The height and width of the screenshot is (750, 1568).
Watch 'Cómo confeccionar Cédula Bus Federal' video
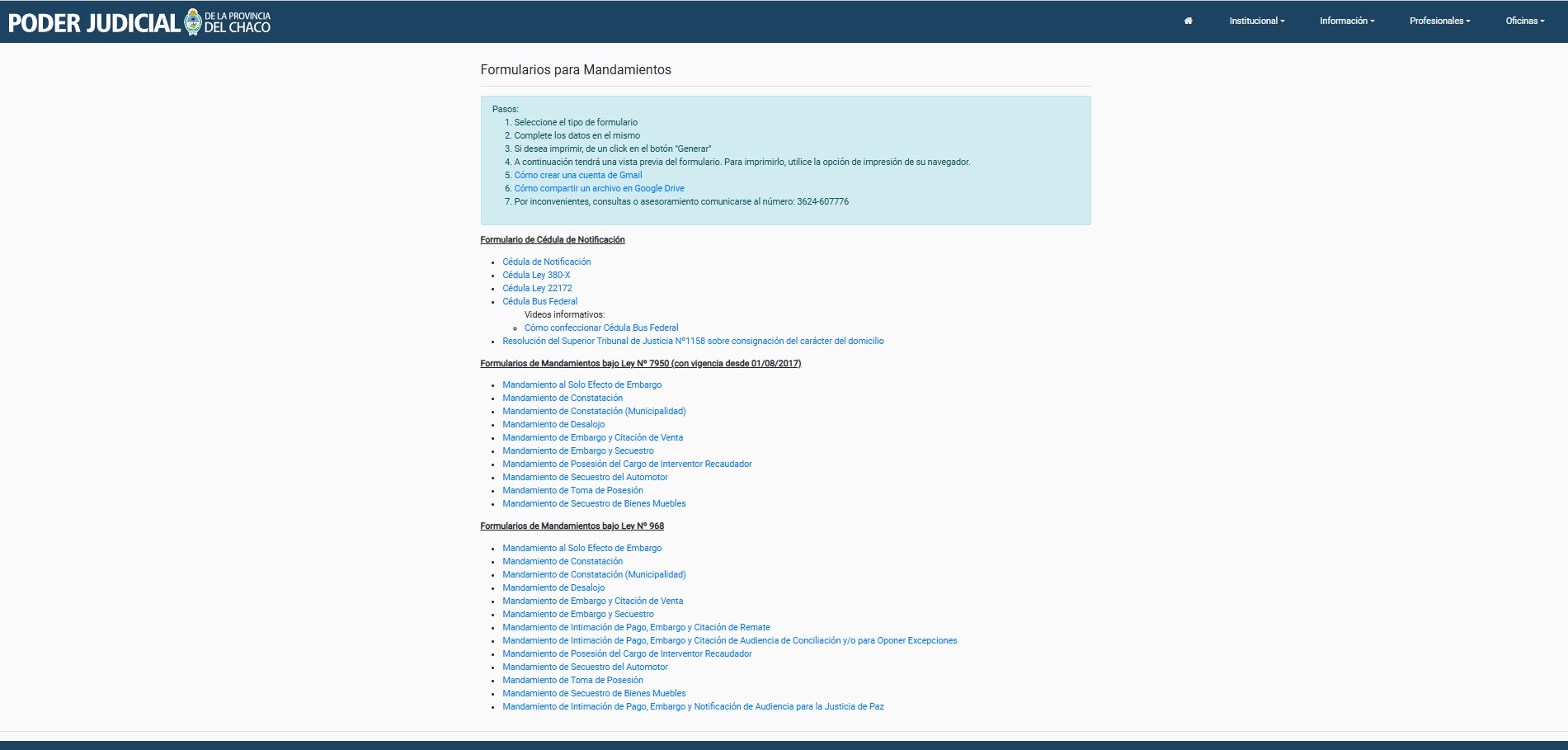(600, 328)
